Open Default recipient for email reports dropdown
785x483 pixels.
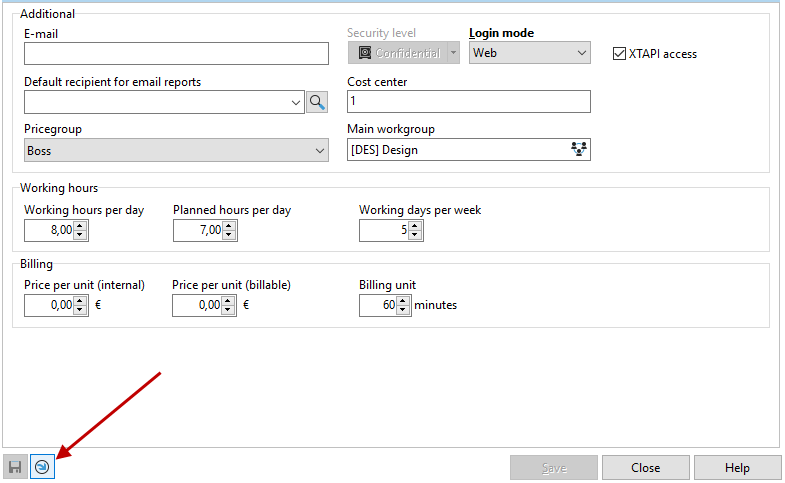click(x=296, y=102)
